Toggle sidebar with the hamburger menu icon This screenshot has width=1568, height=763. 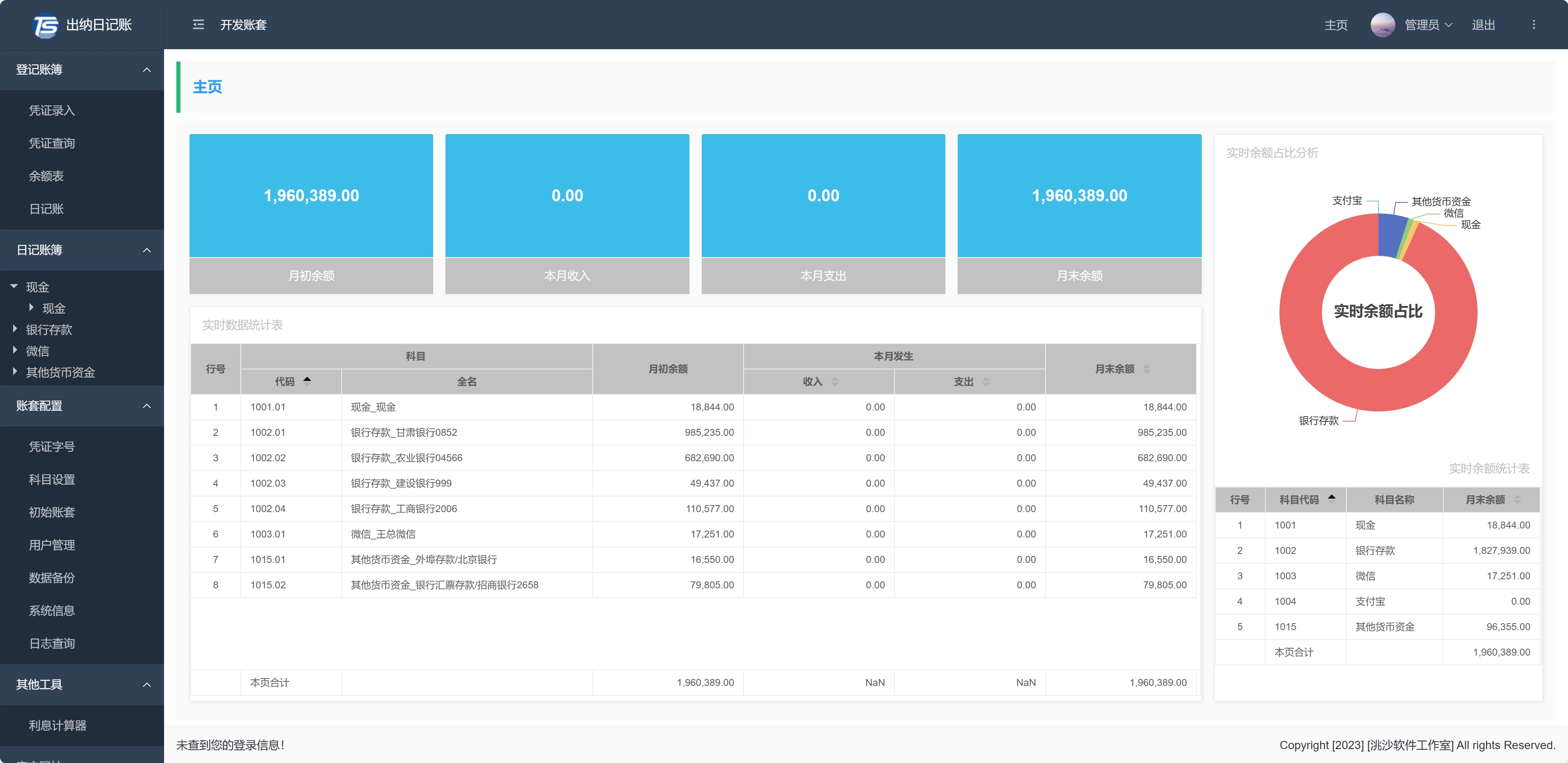pos(199,25)
